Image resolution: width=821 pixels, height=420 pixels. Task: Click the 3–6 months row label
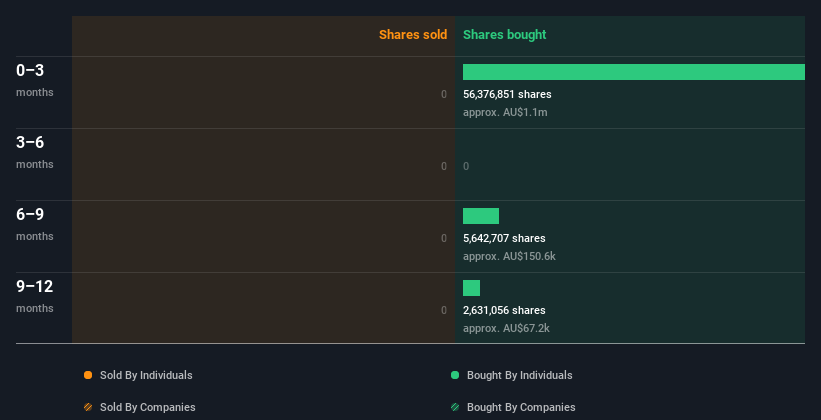(x=35, y=152)
